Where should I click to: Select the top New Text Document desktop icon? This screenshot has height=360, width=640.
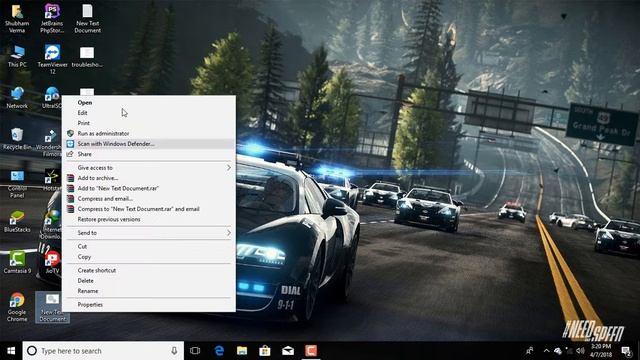87,18
